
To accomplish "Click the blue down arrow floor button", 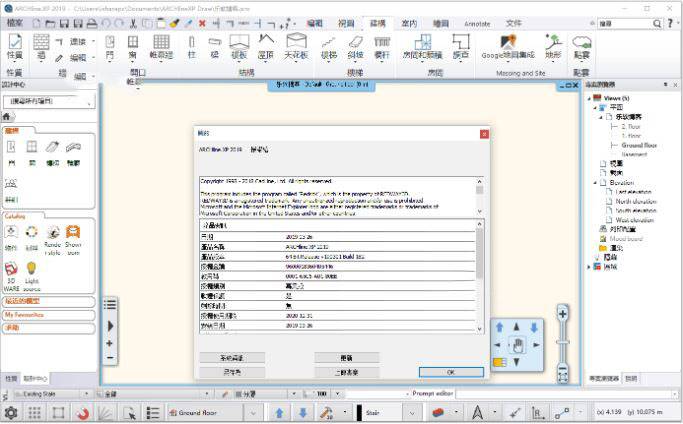I will click(x=303, y=412).
